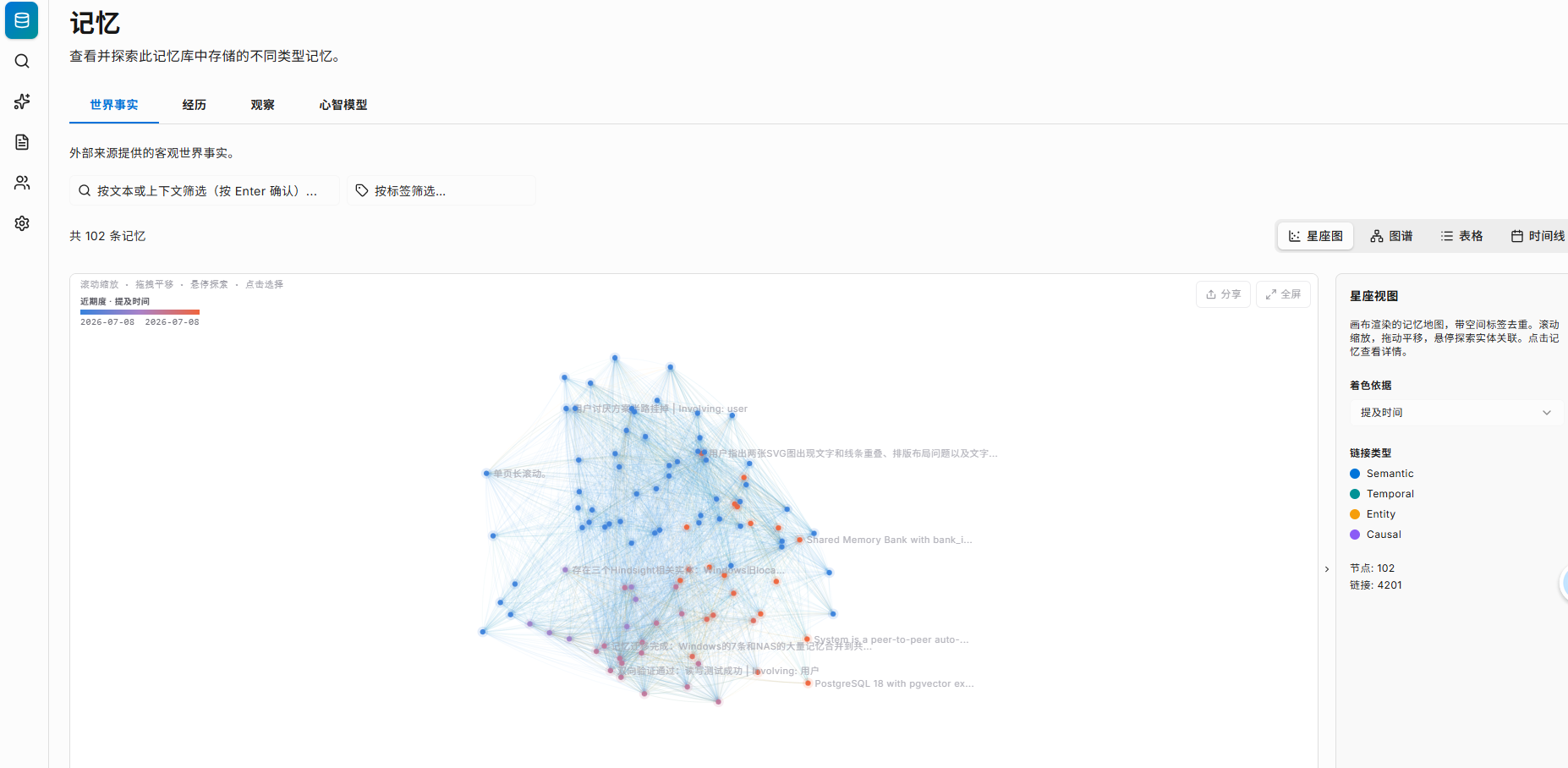
Task: Select the 心智模型 tab
Action: click(343, 105)
